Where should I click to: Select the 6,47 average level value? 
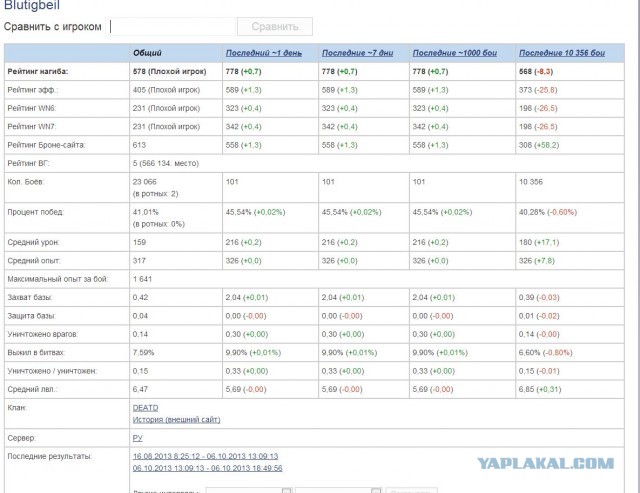pos(140,389)
